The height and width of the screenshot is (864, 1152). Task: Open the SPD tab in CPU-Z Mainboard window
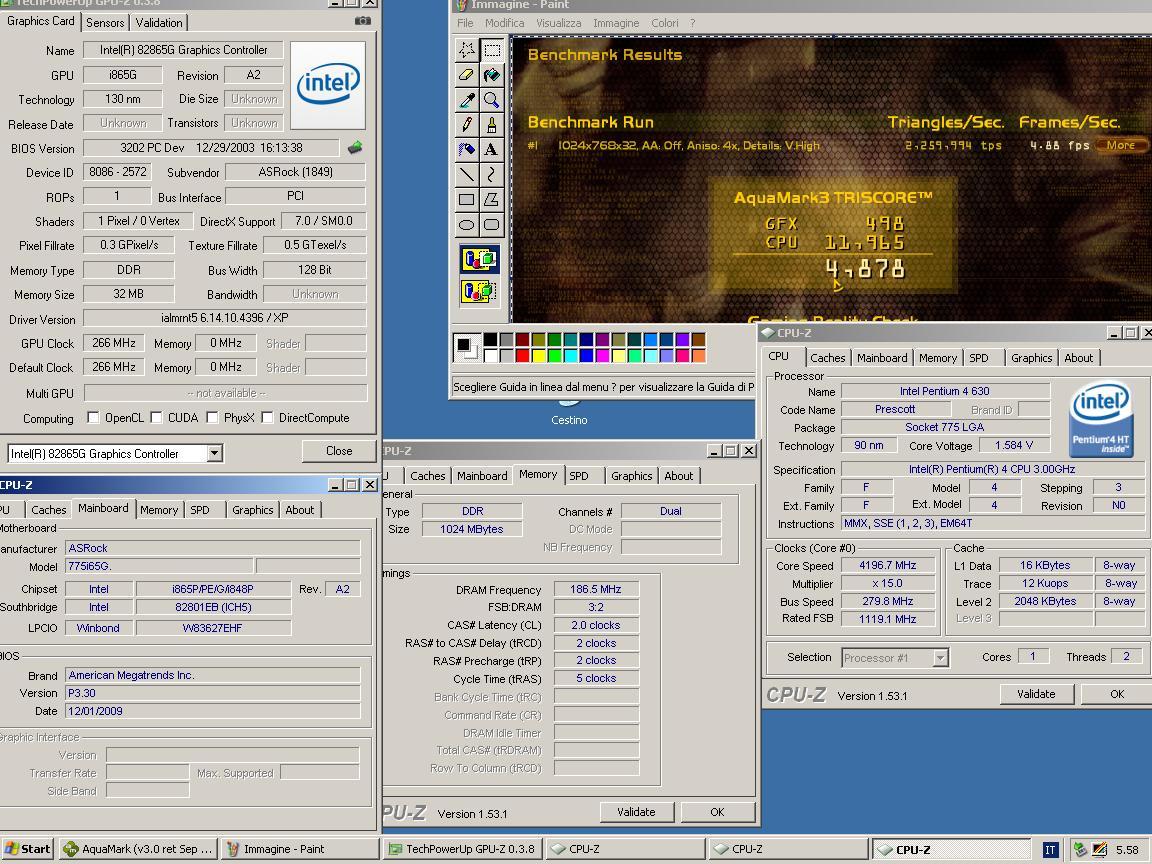(x=200, y=510)
